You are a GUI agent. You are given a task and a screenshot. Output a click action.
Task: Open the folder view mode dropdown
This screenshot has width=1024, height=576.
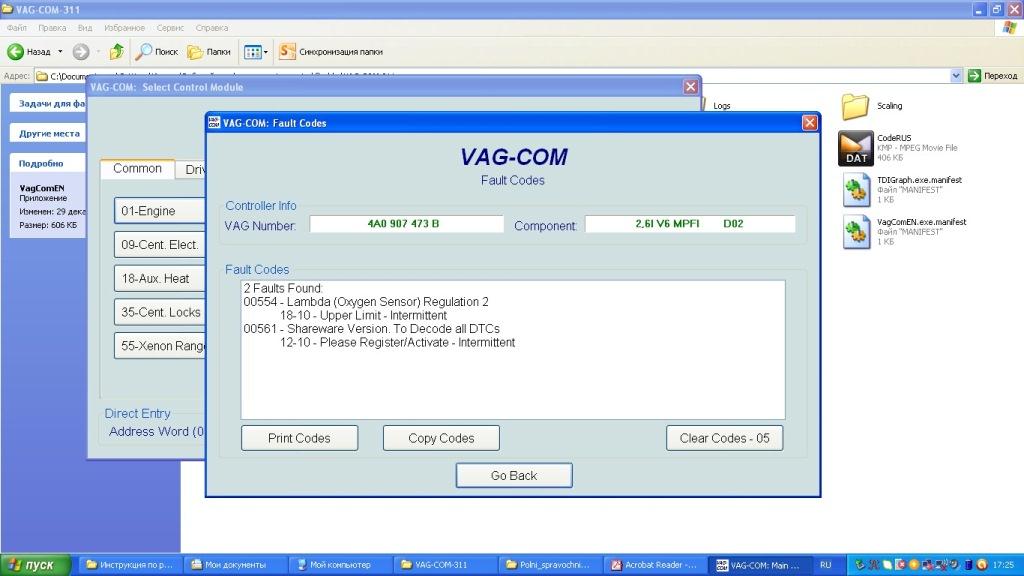255,52
